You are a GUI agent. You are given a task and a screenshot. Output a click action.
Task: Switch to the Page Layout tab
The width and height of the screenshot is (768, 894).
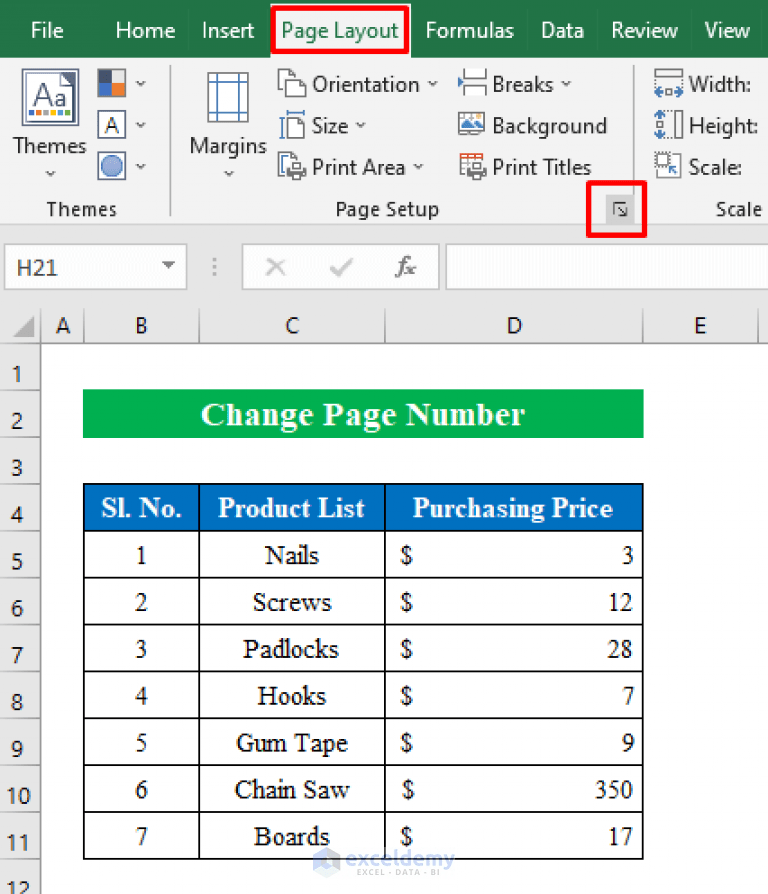pyautogui.click(x=340, y=30)
